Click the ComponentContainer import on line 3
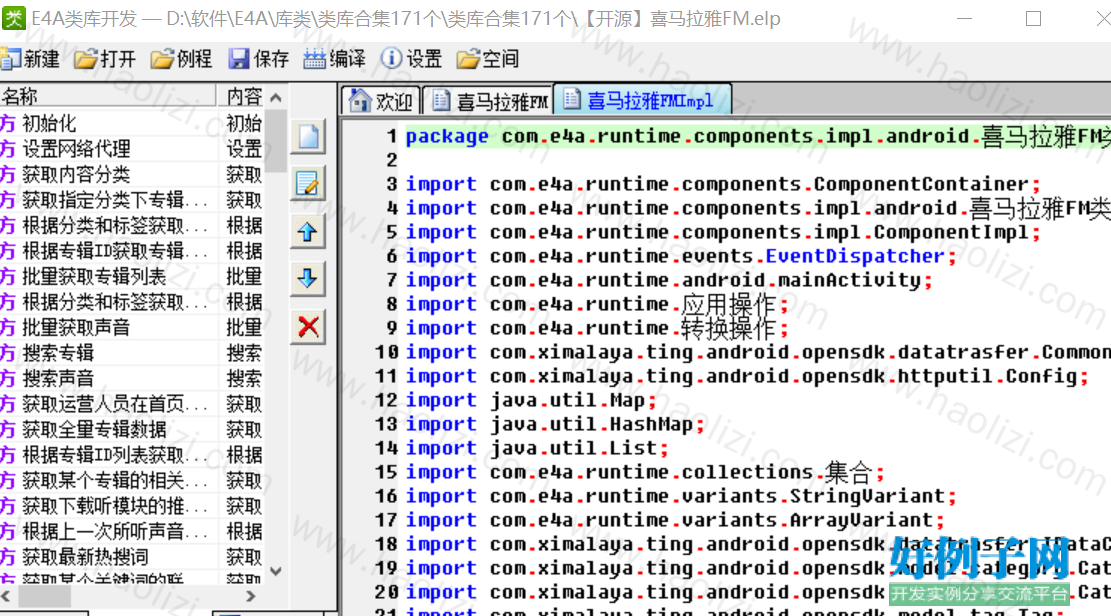Screen dimensions: 1111x616 [723, 184]
